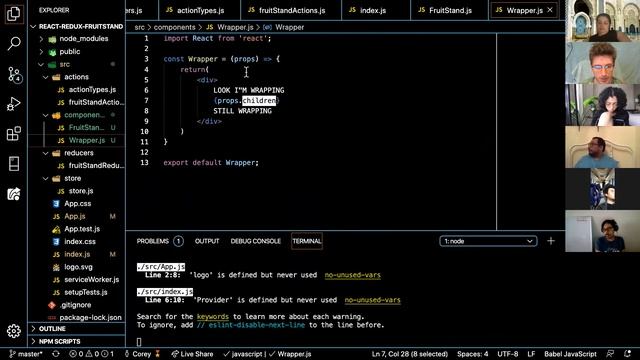Open the Live Share activity icon
640x360 pixels.
(13, 193)
